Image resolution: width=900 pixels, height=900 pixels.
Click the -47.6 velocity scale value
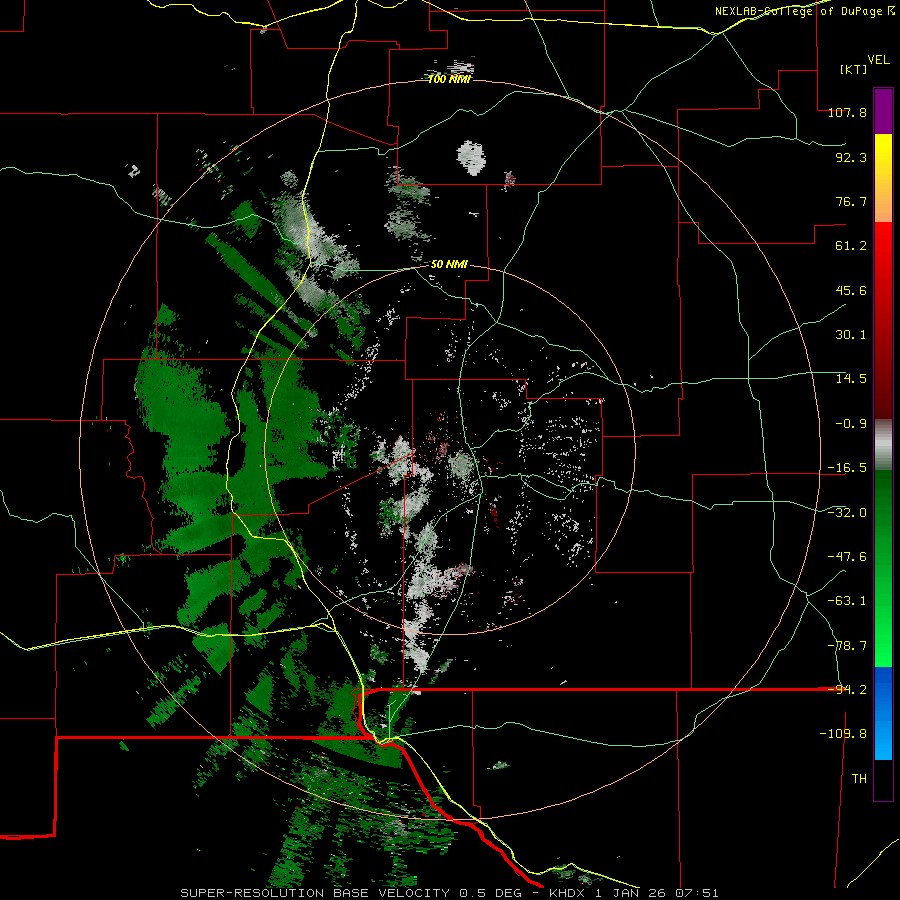847,557
